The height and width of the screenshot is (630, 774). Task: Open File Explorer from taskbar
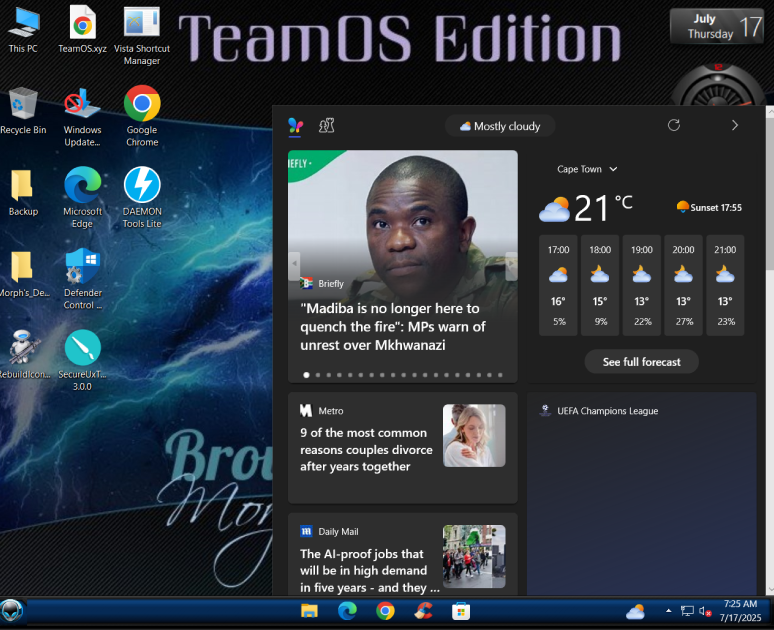click(310, 611)
